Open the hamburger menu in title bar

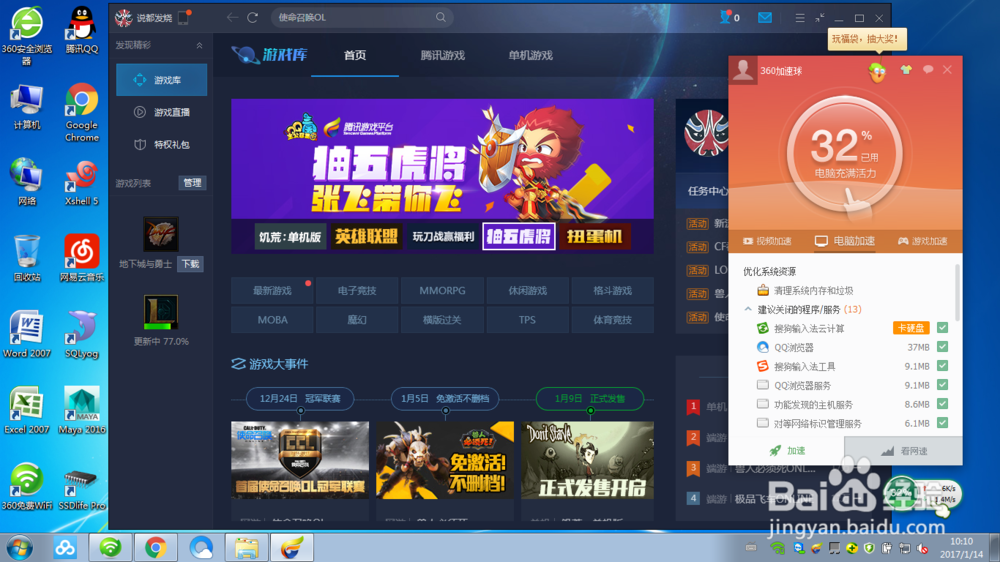click(x=800, y=18)
